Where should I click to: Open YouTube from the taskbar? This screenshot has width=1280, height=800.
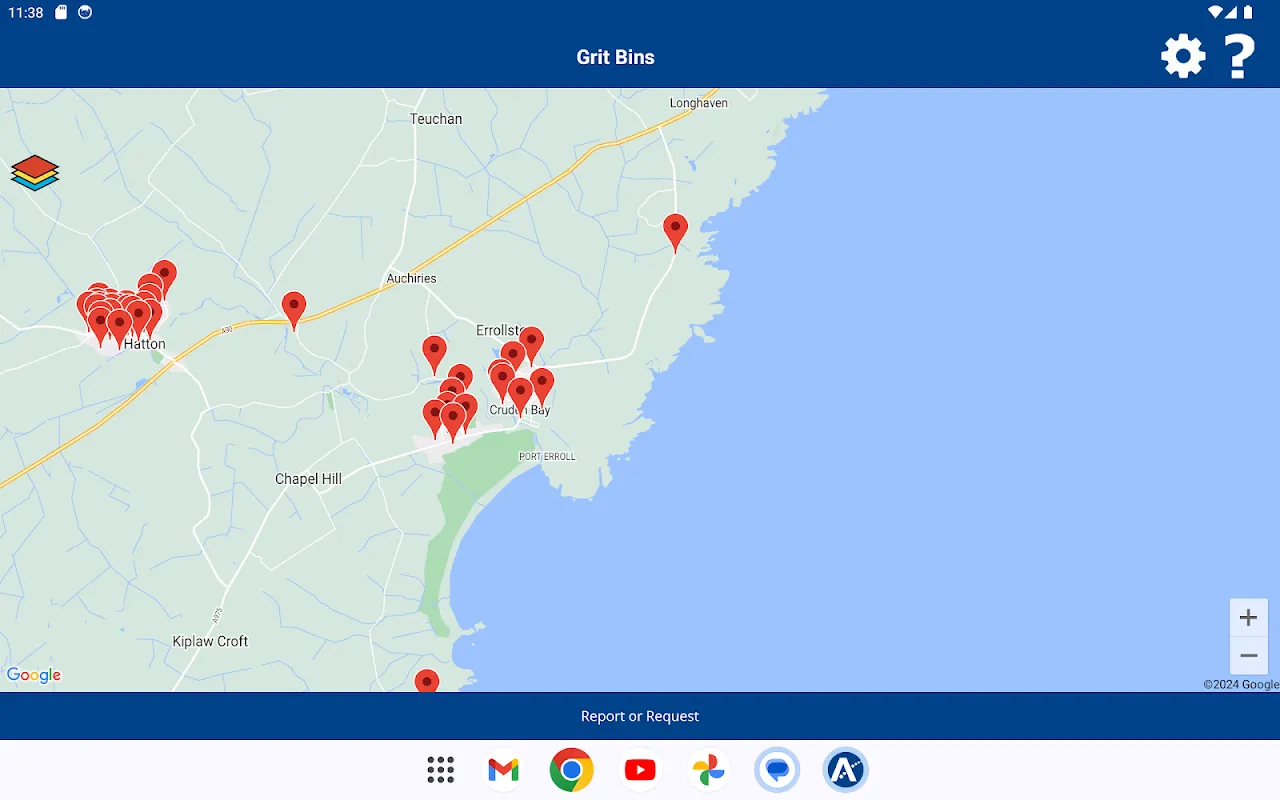tap(640, 770)
